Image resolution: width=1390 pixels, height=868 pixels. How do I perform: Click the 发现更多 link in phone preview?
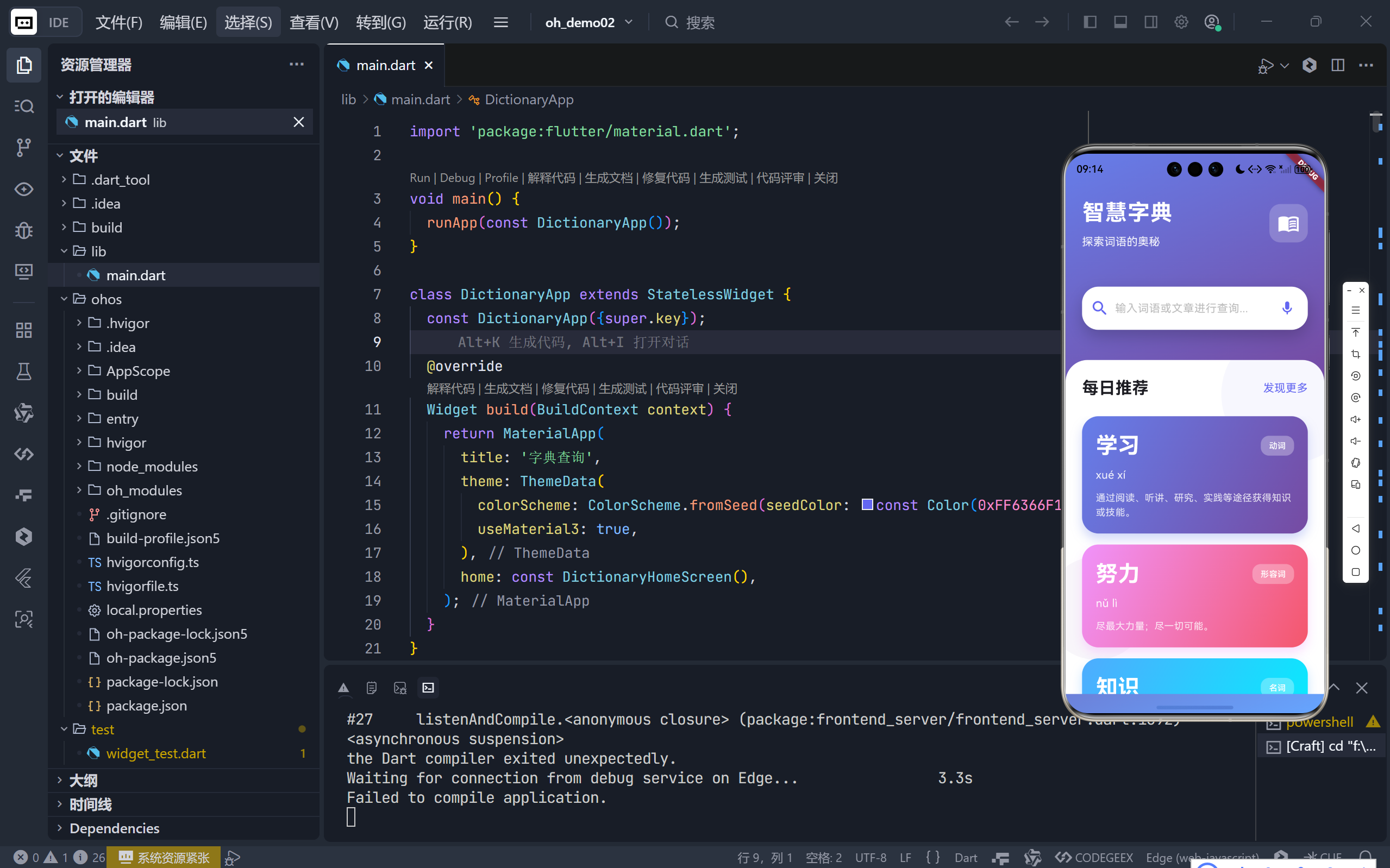tap(1285, 387)
